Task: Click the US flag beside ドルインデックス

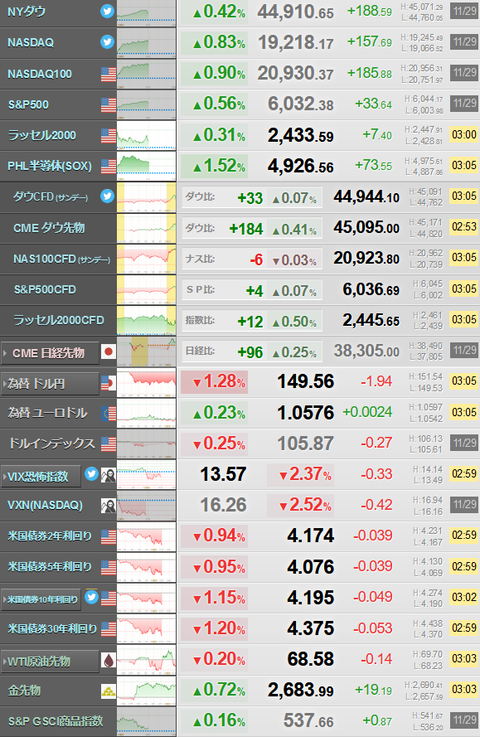Action: (x=109, y=444)
